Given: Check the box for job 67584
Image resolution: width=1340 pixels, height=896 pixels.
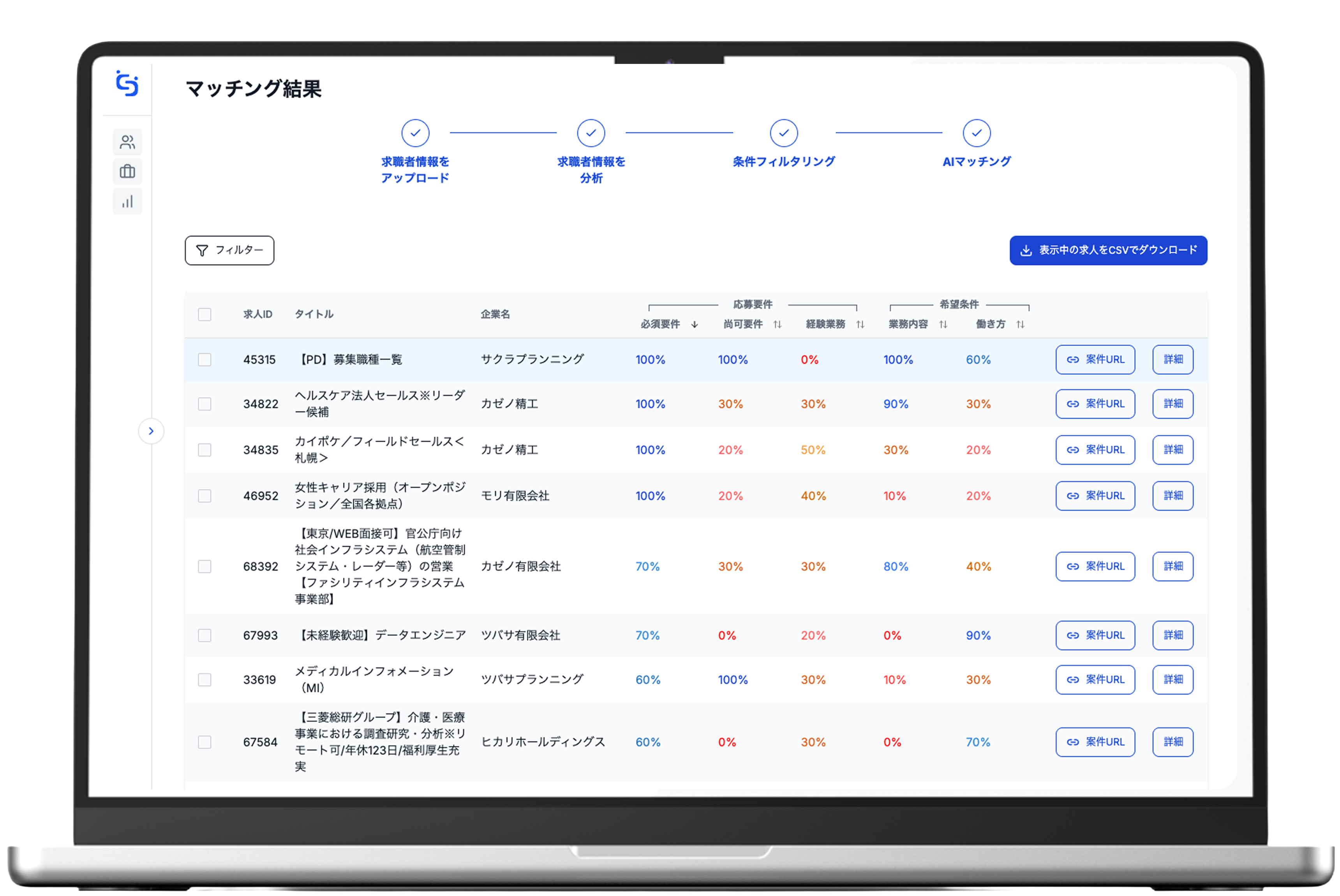Looking at the screenshot, I should point(205,742).
